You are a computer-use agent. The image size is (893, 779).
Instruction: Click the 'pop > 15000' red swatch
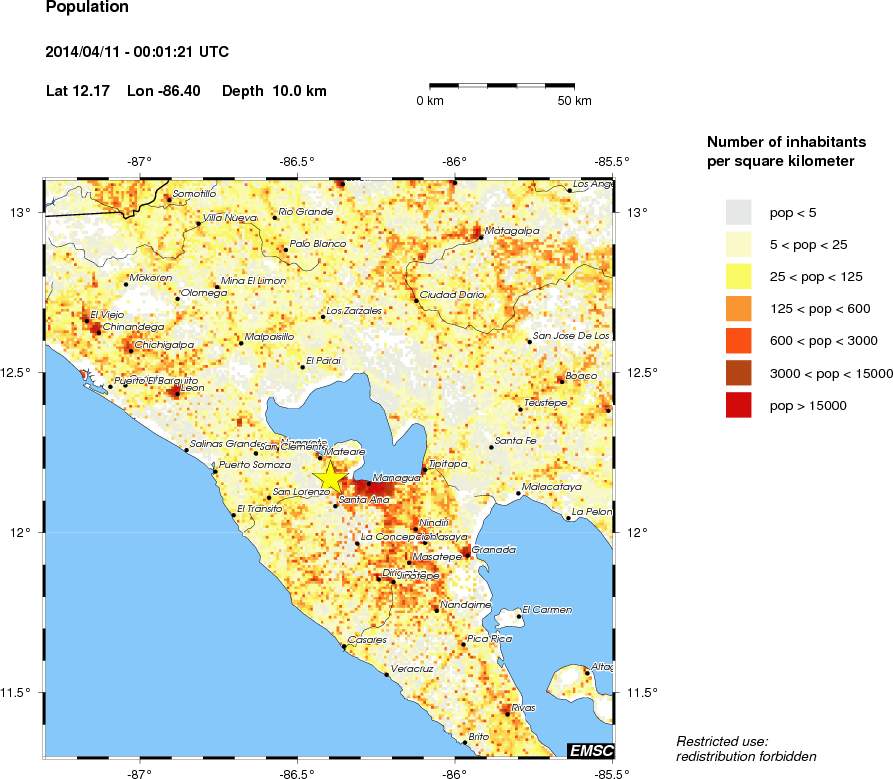pyautogui.click(x=739, y=405)
